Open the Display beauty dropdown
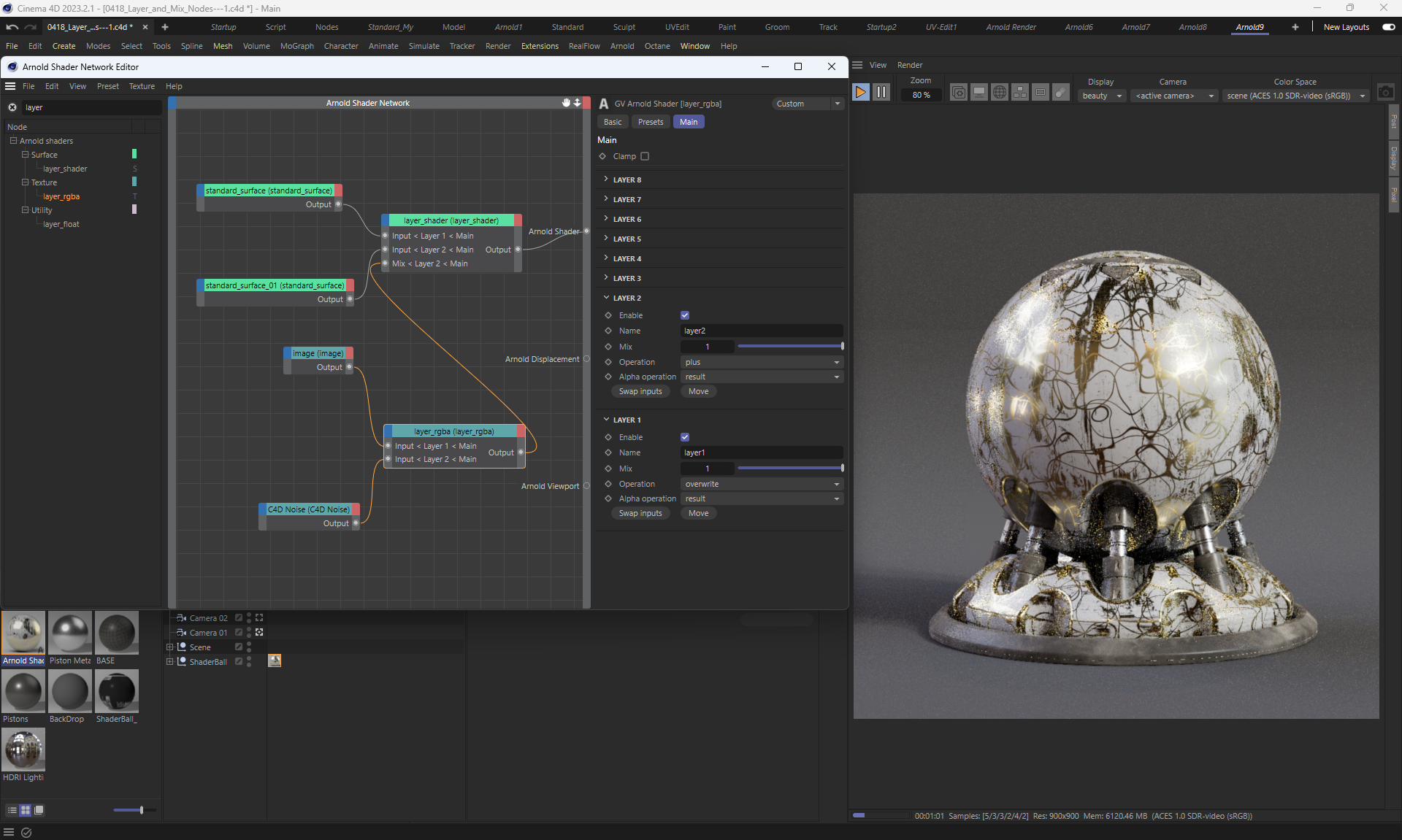 coord(1101,96)
